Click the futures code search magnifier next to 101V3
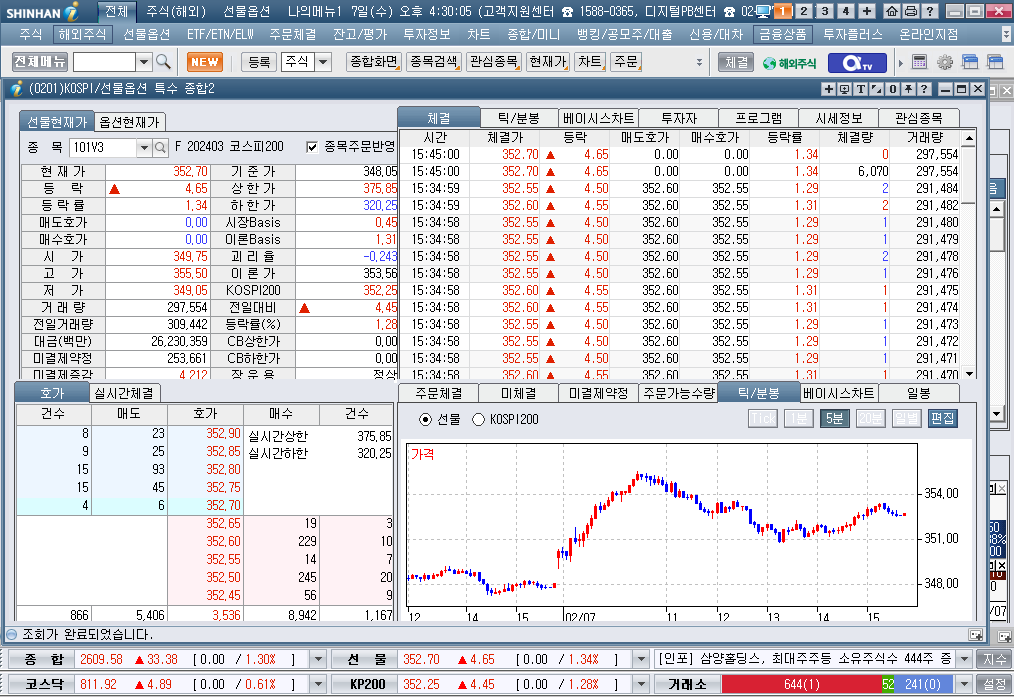1014x698 pixels. (160, 147)
